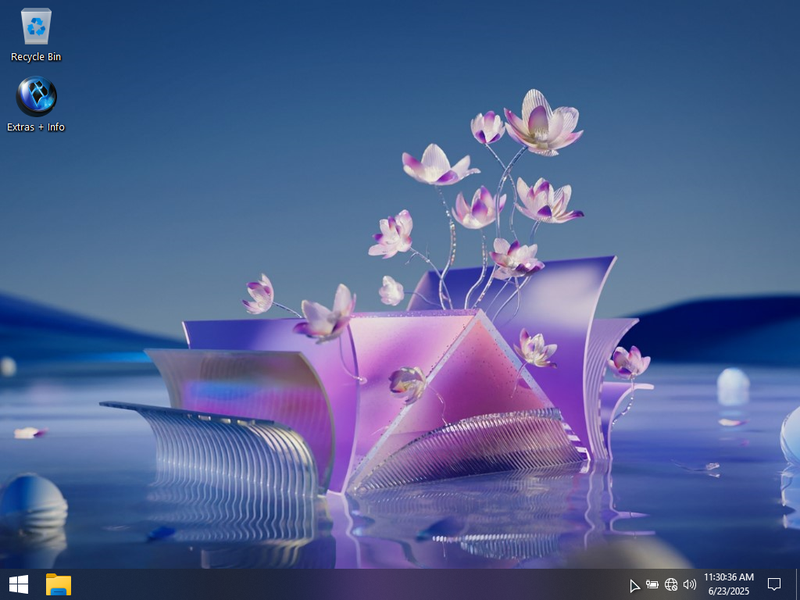This screenshot has width=800, height=600.
Task: Click the network globe tray icon
Action: (671, 584)
